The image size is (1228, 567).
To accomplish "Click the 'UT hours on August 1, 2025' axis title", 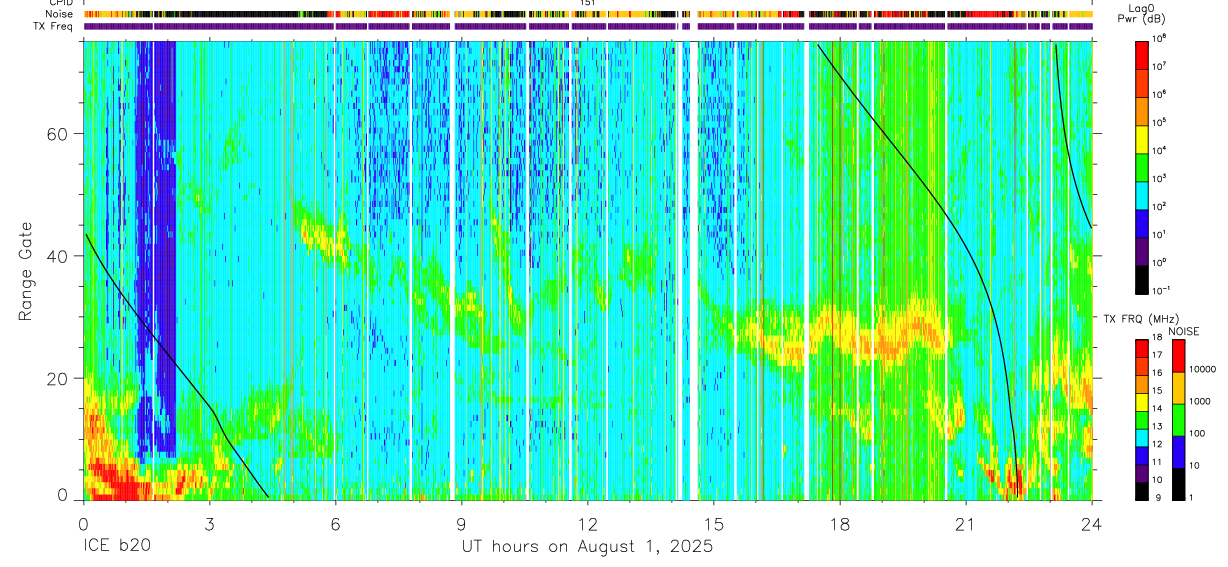I will (x=587, y=547).
